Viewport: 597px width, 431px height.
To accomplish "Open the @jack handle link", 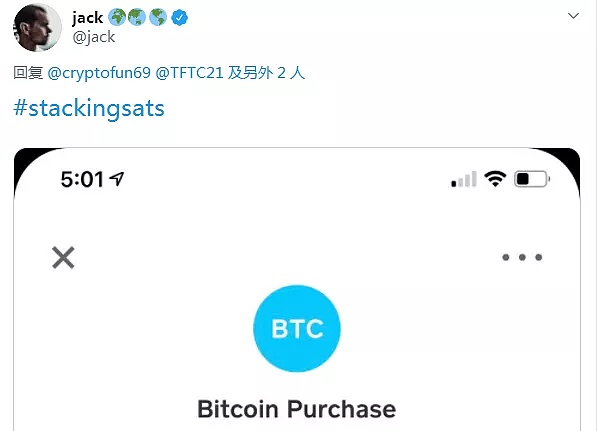I will [93, 37].
